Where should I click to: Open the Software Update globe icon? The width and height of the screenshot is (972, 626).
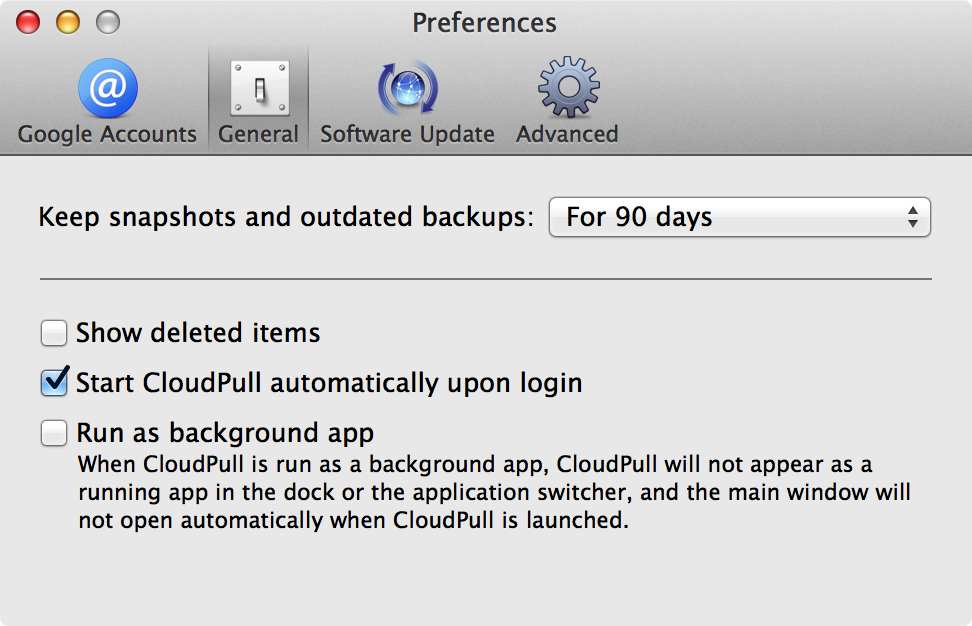[x=408, y=88]
